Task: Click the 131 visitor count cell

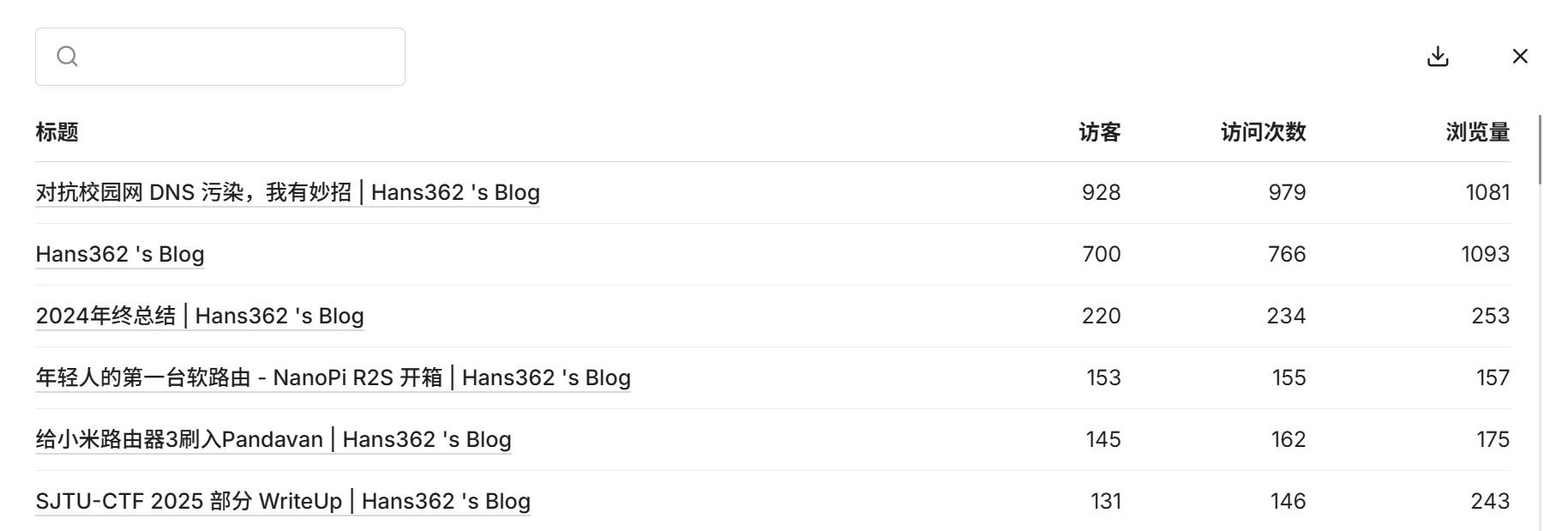Action: 1106,501
